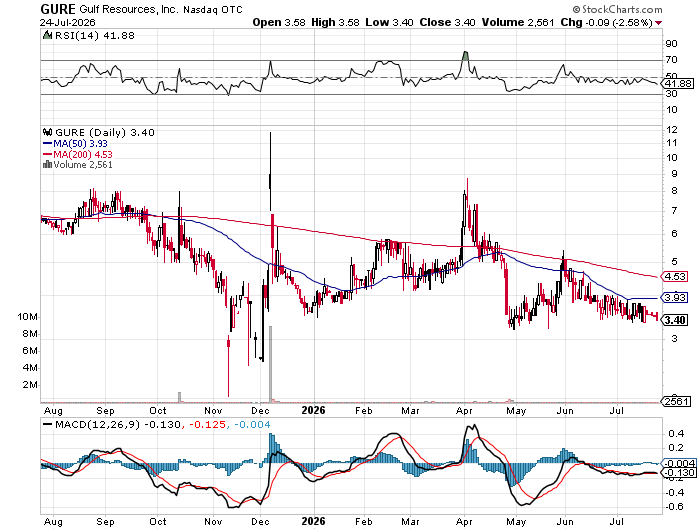
Task: Click the Volume bars legend icon
Action: coord(47,165)
